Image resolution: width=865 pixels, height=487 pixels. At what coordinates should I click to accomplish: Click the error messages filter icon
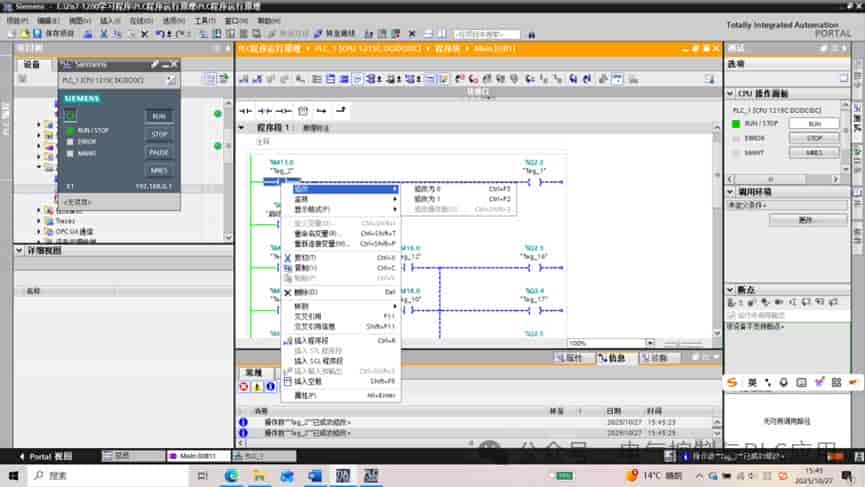point(244,387)
